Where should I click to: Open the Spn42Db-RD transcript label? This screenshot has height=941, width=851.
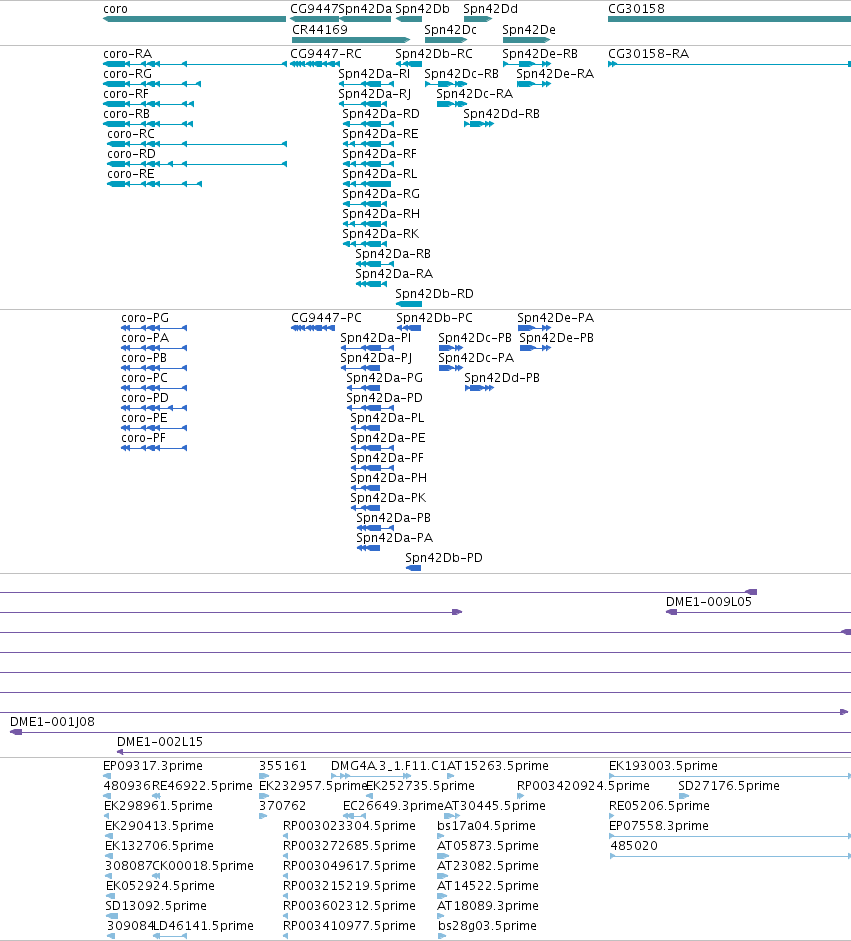(x=435, y=294)
